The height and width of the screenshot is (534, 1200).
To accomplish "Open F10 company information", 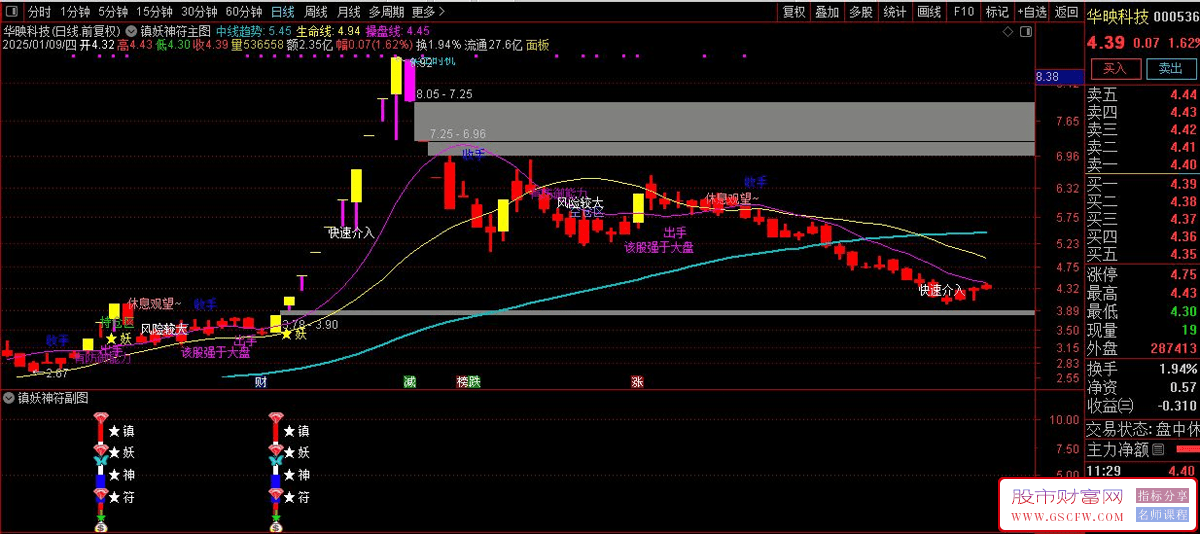I will [x=963, y=12].
